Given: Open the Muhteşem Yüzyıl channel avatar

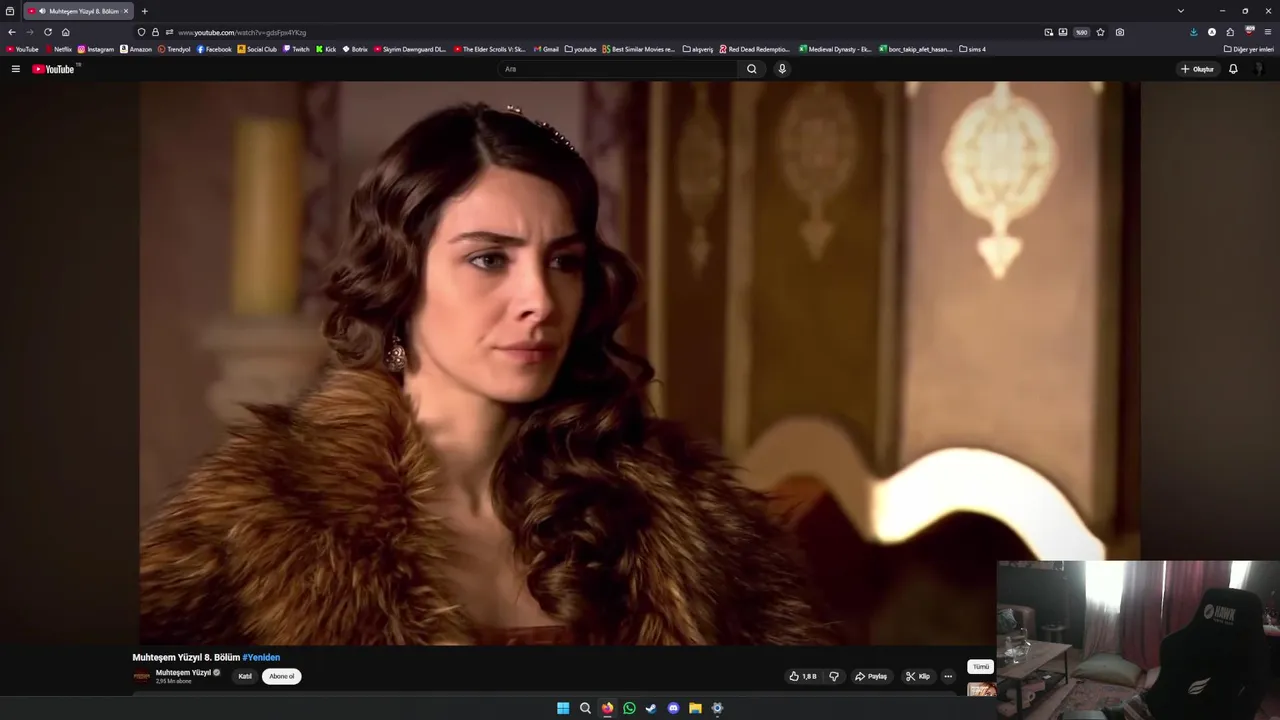Looking at the screenshot, I should (x=141, y=676).
